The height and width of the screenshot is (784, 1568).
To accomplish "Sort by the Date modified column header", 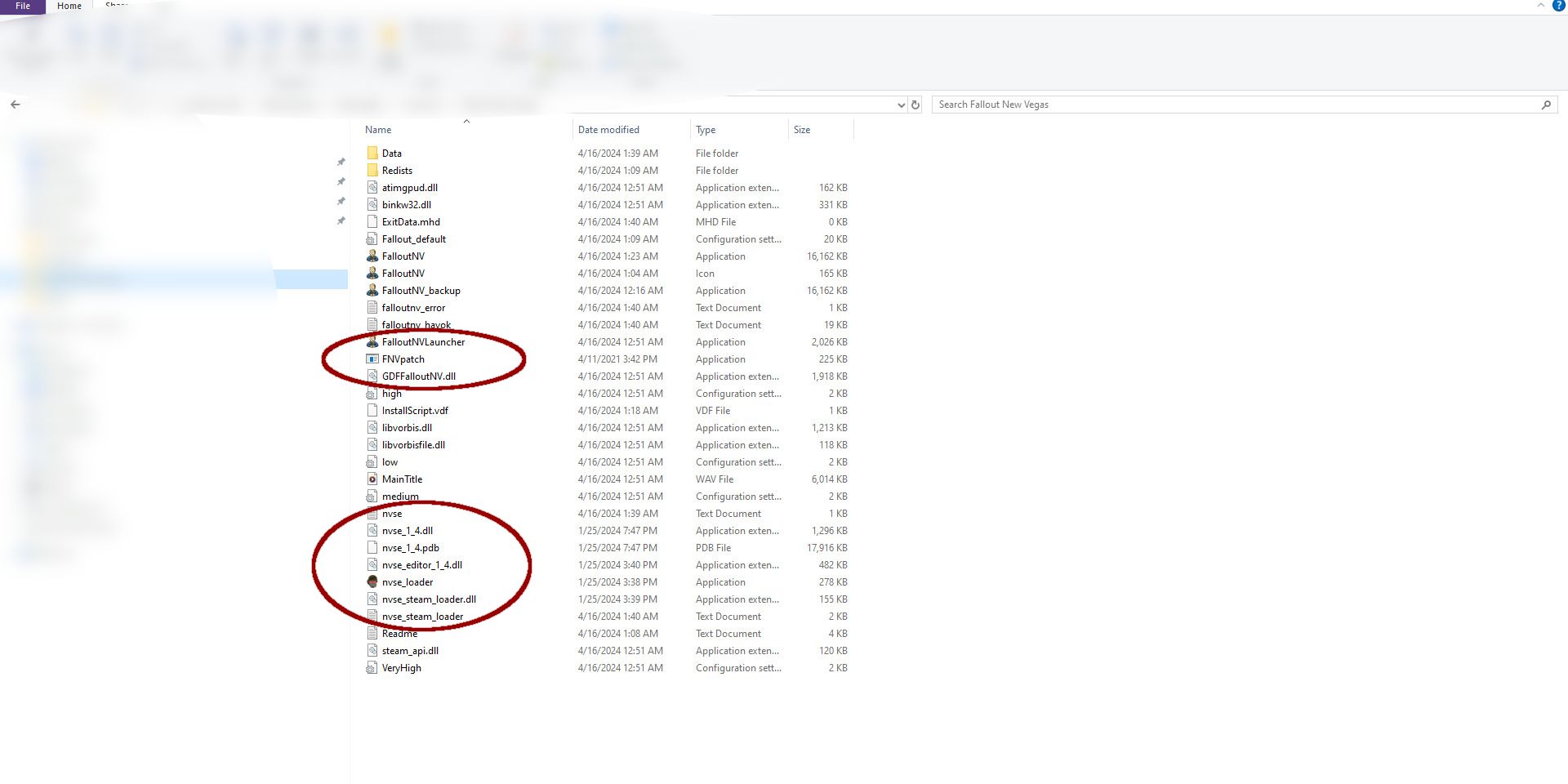I will pos(608,130).
